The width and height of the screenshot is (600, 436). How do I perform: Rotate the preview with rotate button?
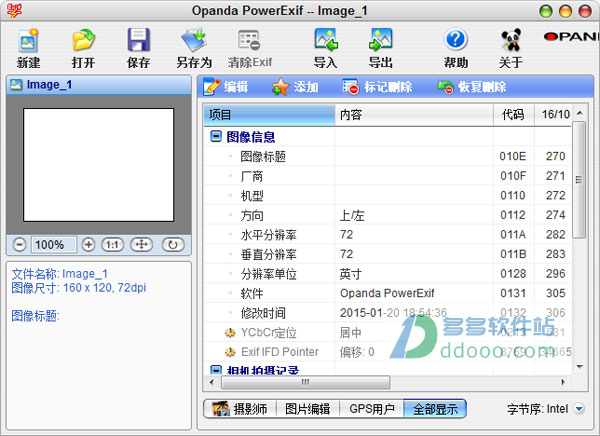point(173,244)
